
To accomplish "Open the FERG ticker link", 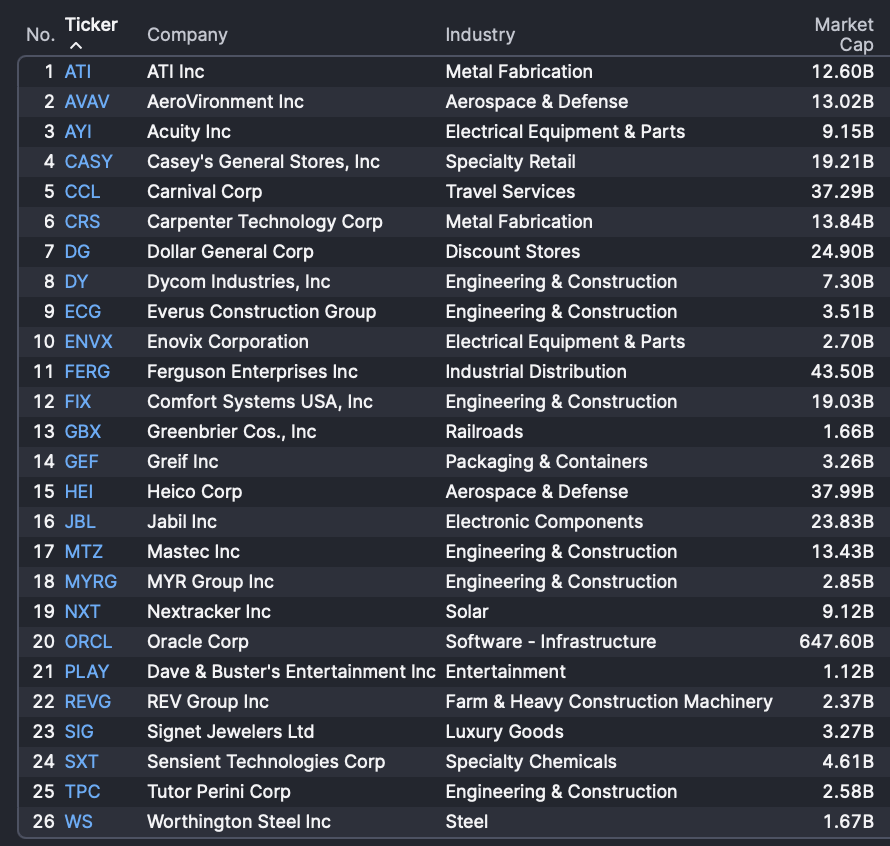I will tap(87, 372).
